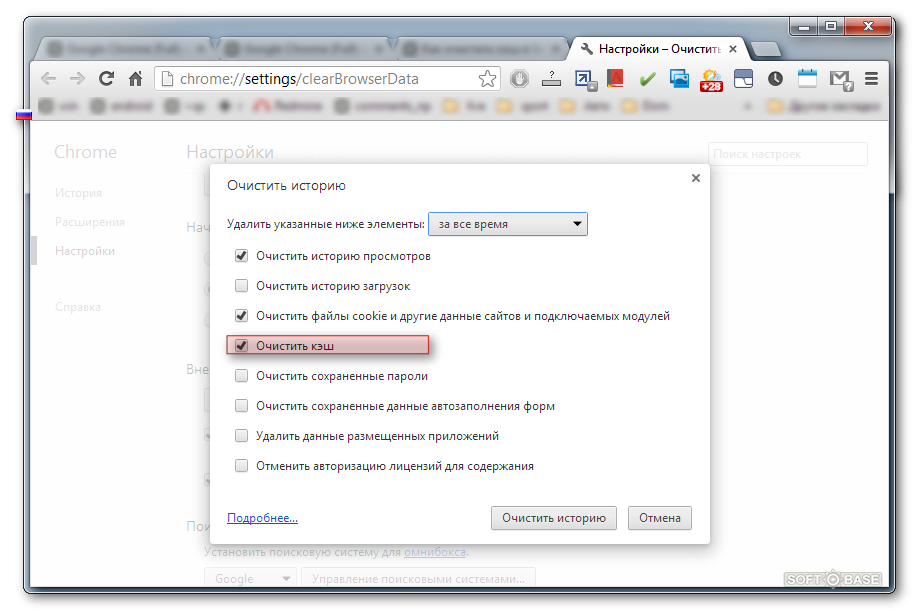
Task: Check Отменить авторизацию лицензий для содержания
Action: tap(241, 465)
